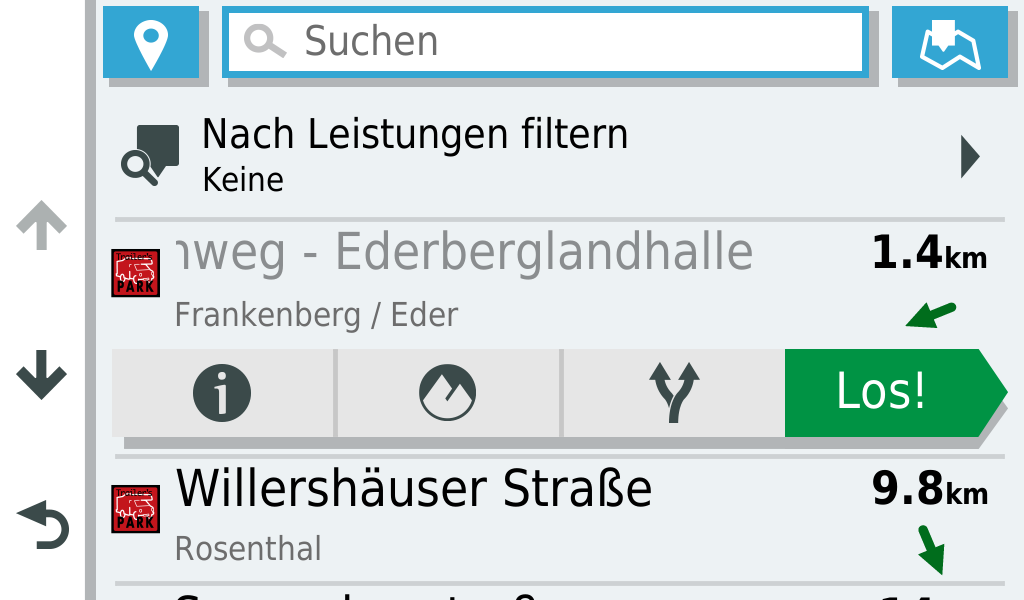Tap the 9.8 km distance arrow
The width and height of the screenshot is (1024, 600).
click(x=931, y=549)
